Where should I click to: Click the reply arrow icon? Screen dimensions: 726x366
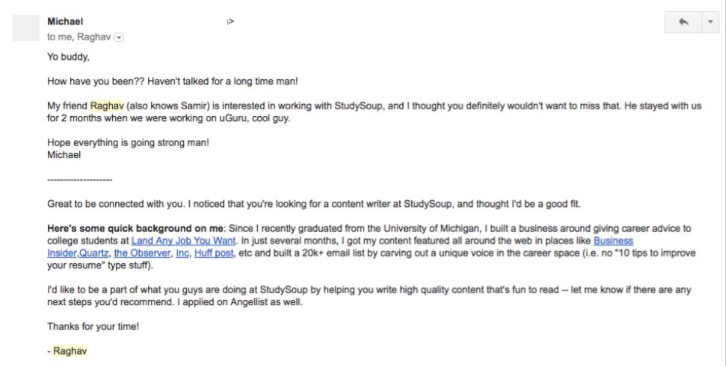683,22
